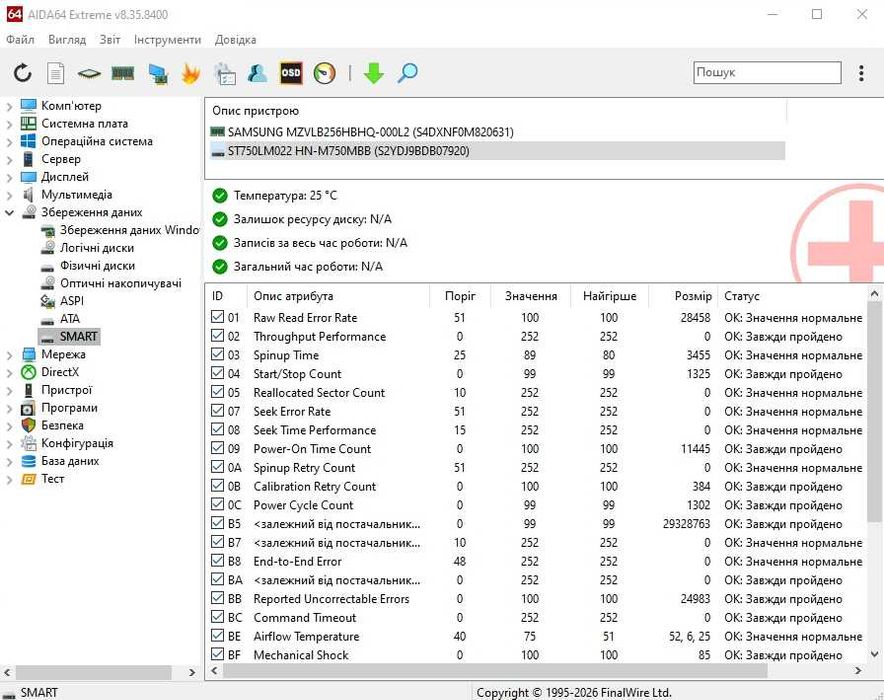Image resolution: width=884 pixels, height=700 pixels.
Task: Toggle the Spinup Time attribute checkbox
Action: coord(218,355)
